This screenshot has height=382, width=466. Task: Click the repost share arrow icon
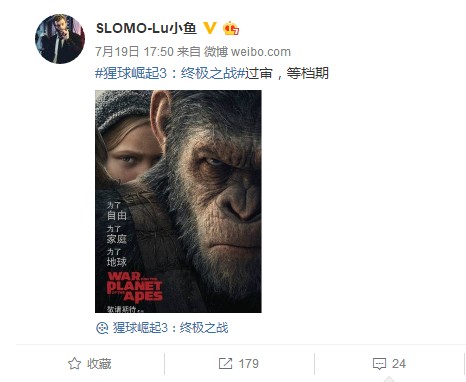[x=225, y=364]
